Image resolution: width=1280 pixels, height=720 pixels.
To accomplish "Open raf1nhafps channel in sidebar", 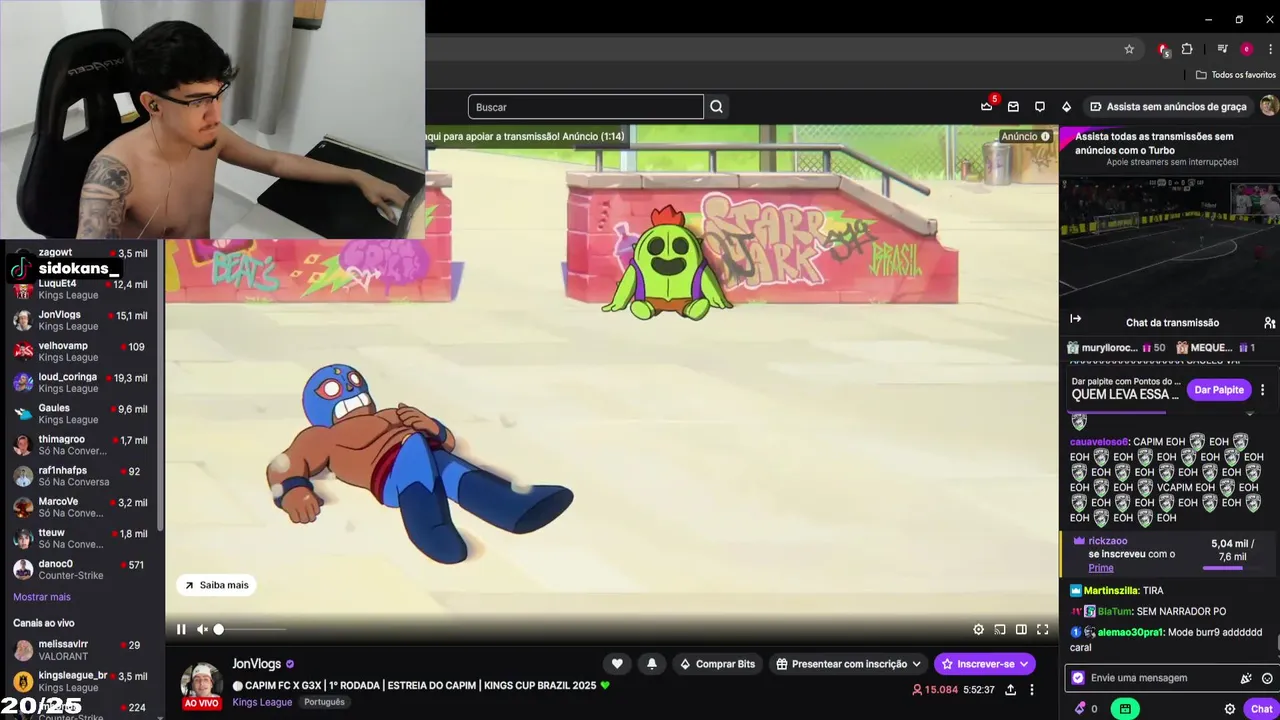I will (80, 475).
